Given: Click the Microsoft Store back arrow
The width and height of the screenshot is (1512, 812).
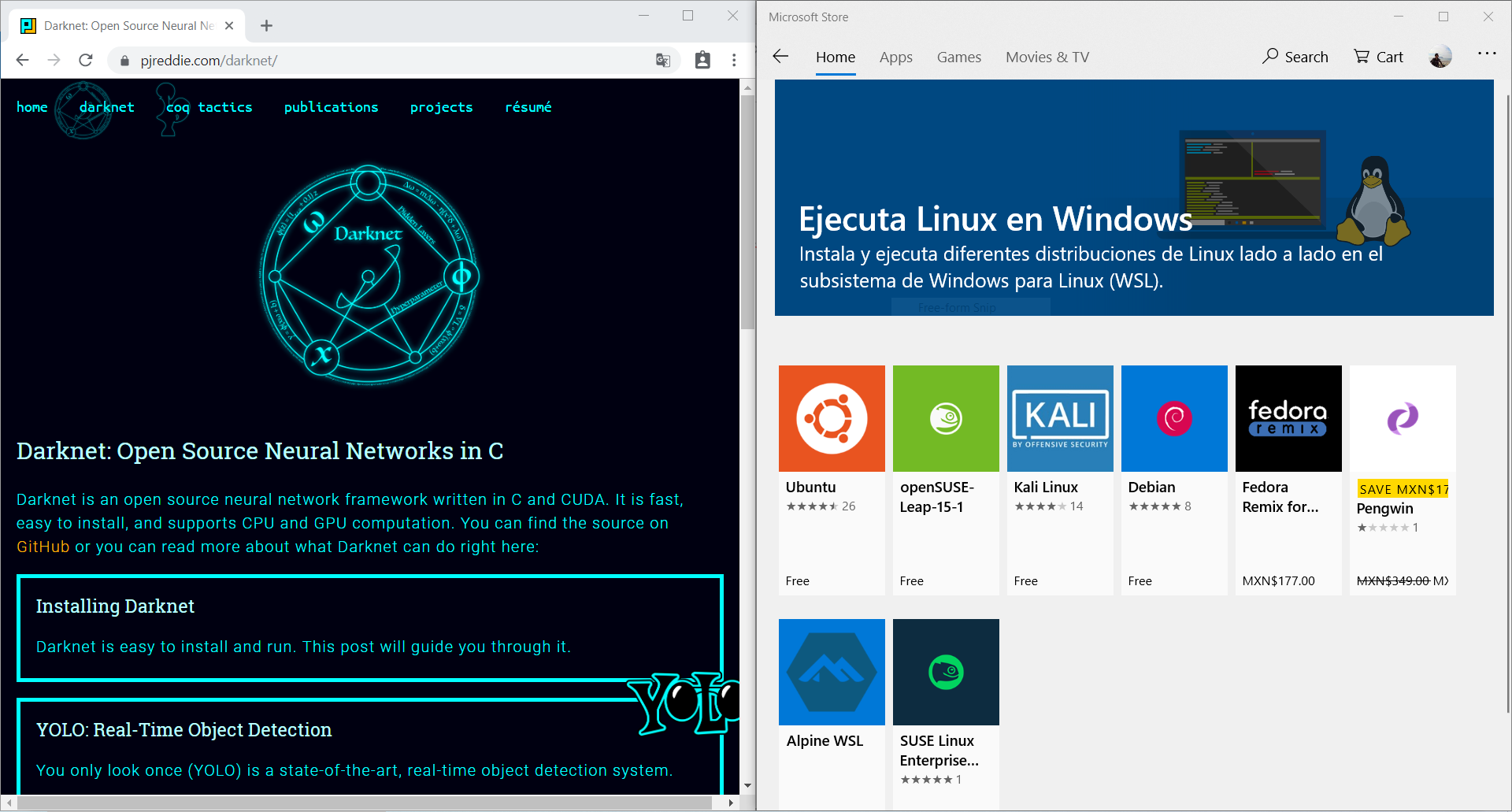Looking at the screenshot, I should [780, 57].
